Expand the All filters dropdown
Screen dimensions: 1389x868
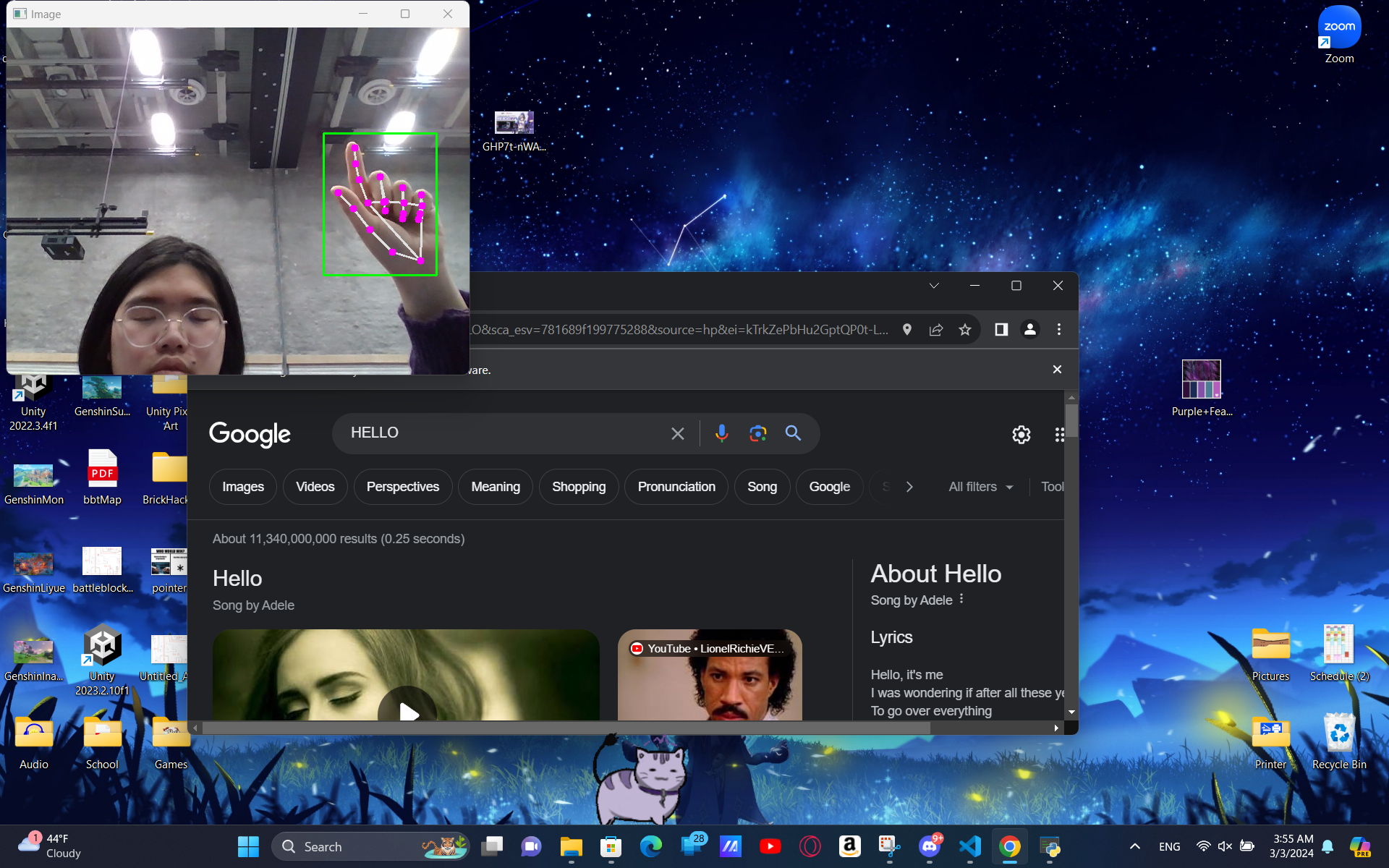pyautogui.click(x=980, y=487)
